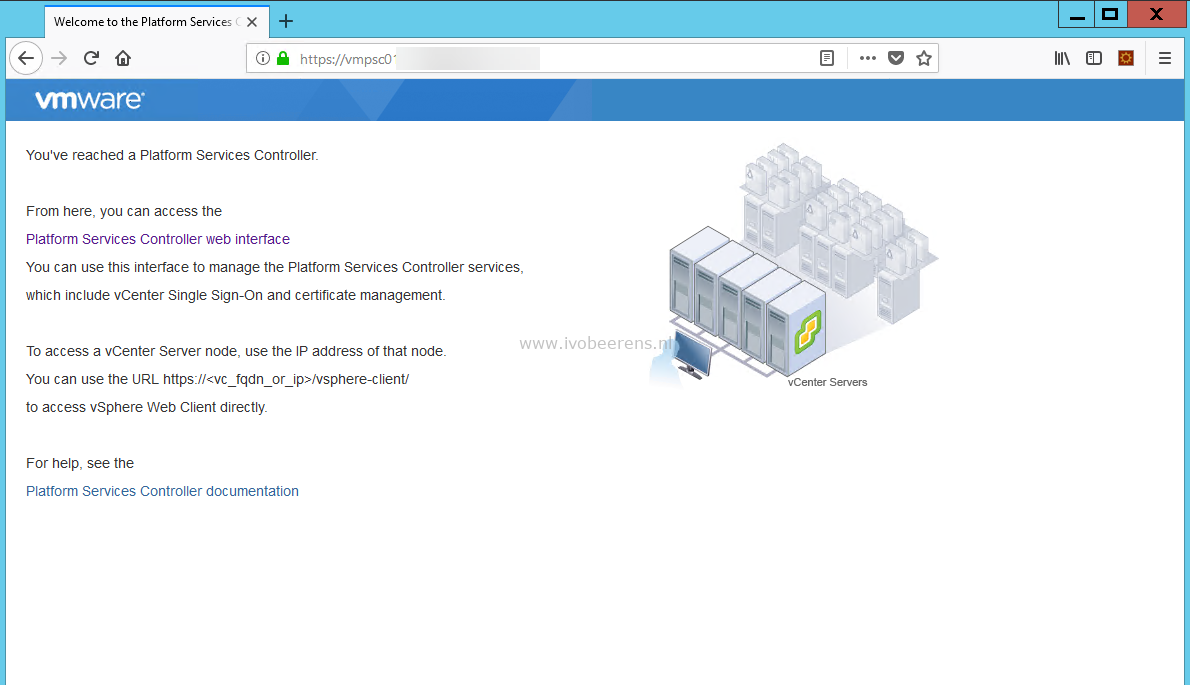Click the orange extension icon in toolbar
This screenshot has width=1190, height=685.
[1126, 58]
